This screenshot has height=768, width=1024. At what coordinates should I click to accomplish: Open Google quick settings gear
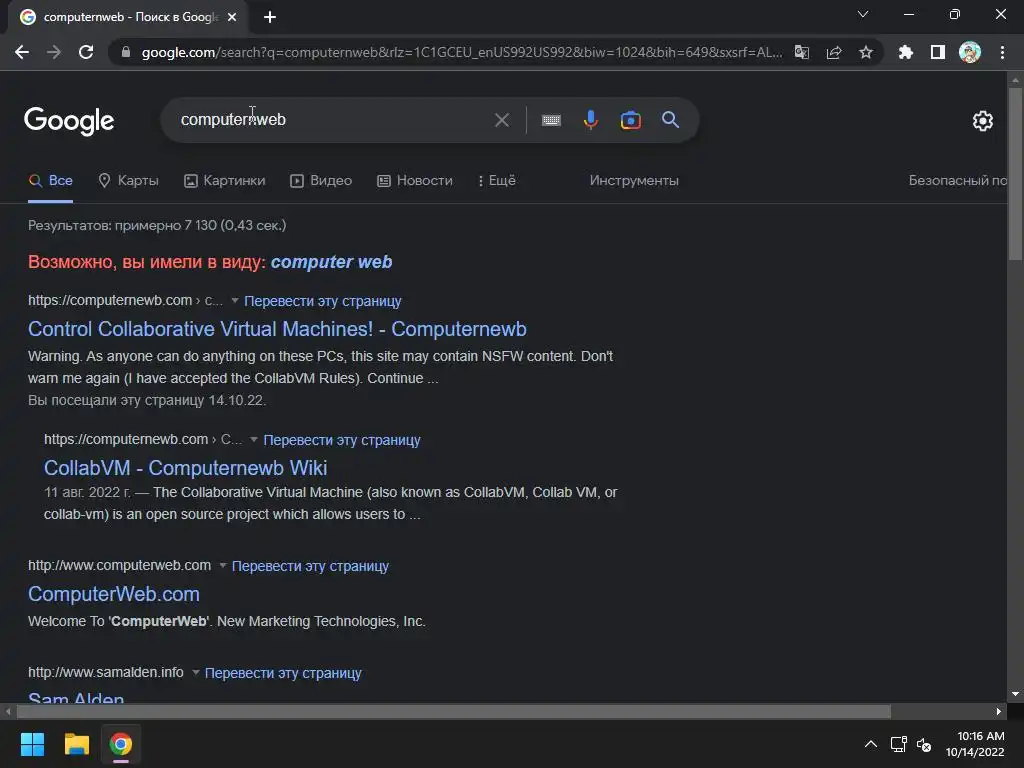pos(983,121)
